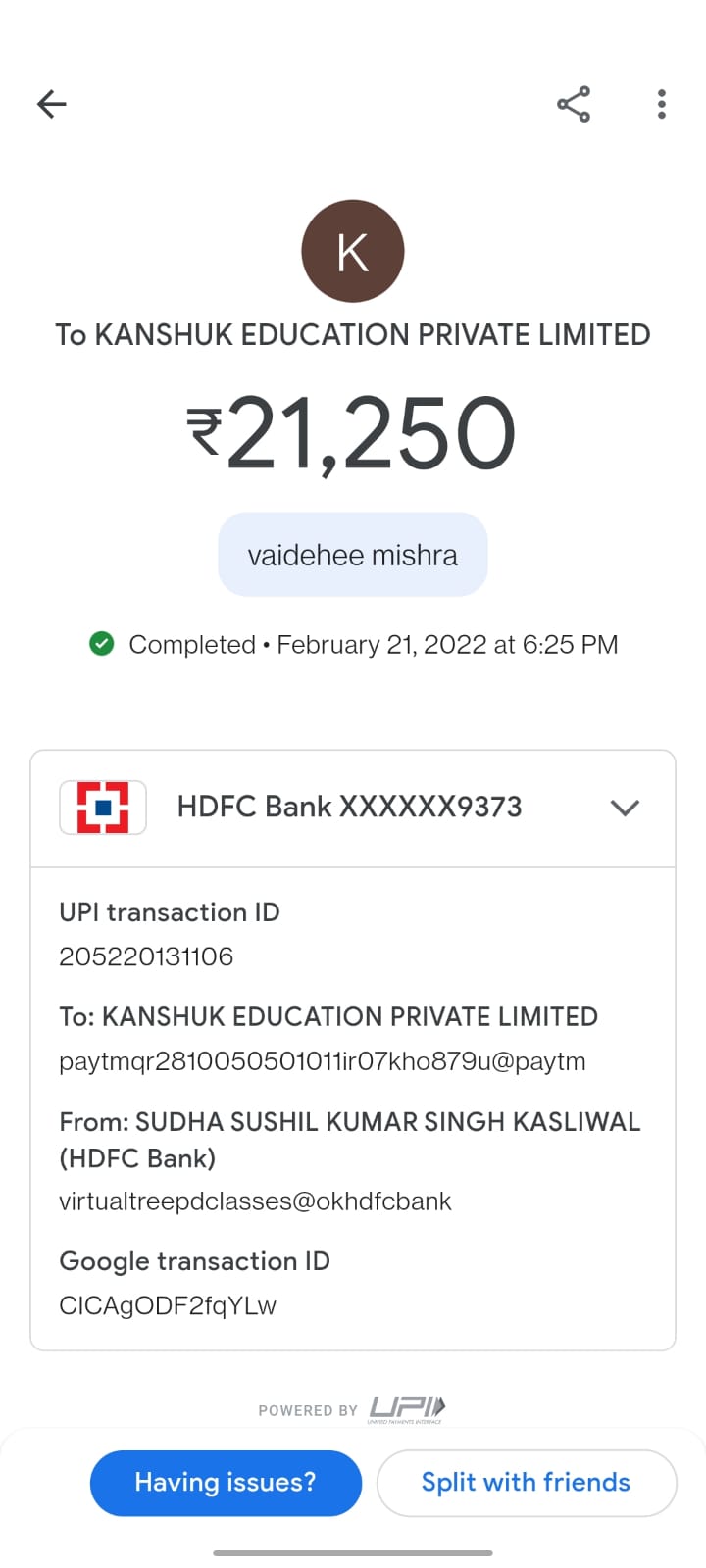Screen dimensions: 706x1568
Task: Tap the To KANSHUK EDUCATION heading
Action: pyautogui.click(x=353, y=335)
